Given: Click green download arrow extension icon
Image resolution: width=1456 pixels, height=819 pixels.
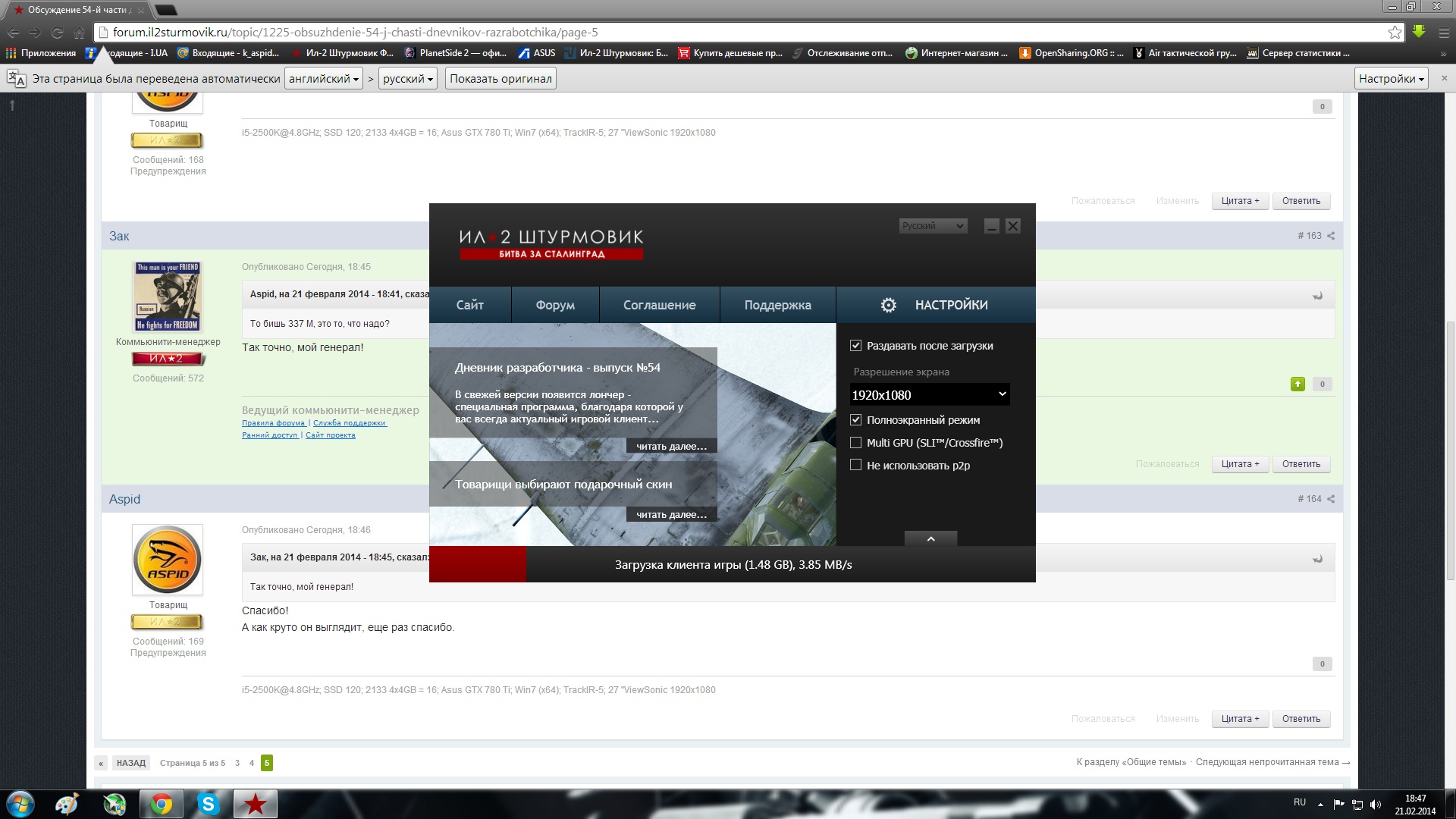Looking at the screenshot, I should click(1419, 32).
